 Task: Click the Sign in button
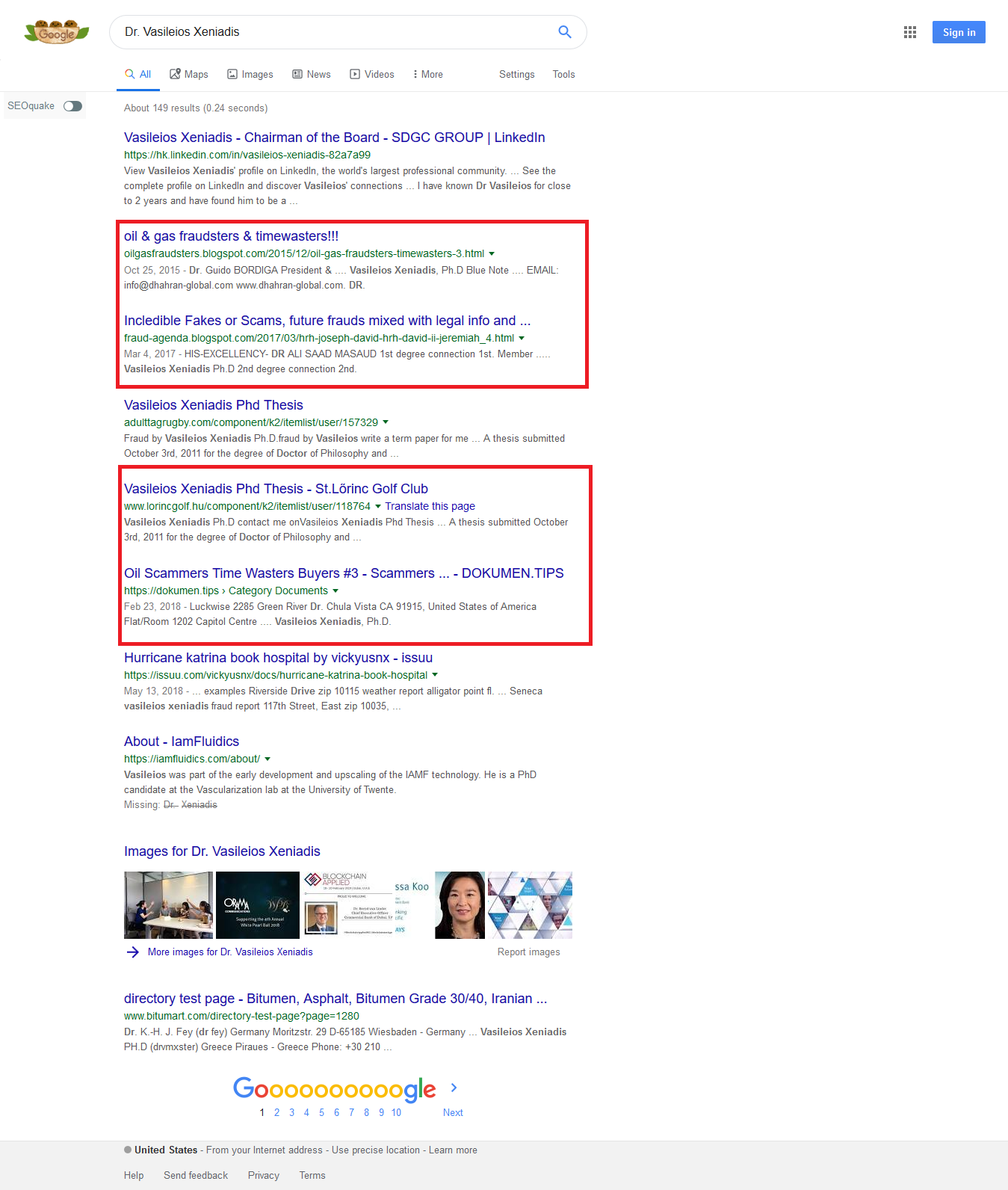(959, 32)
